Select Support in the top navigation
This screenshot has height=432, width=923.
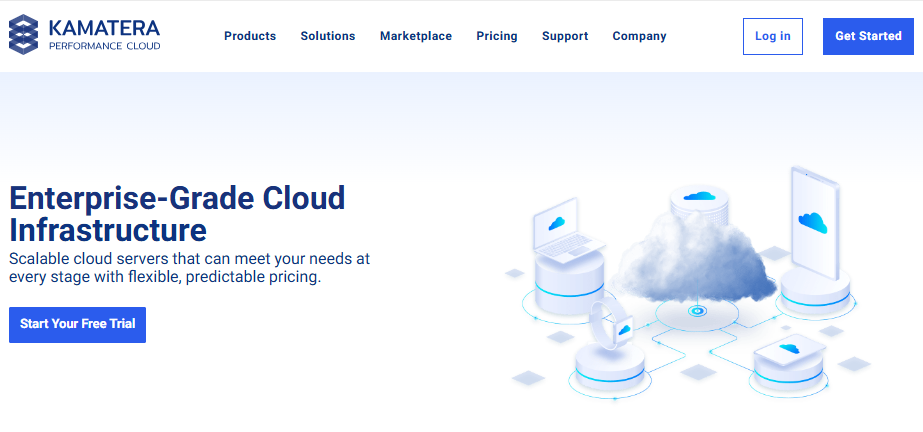click(x=565, y=36)
